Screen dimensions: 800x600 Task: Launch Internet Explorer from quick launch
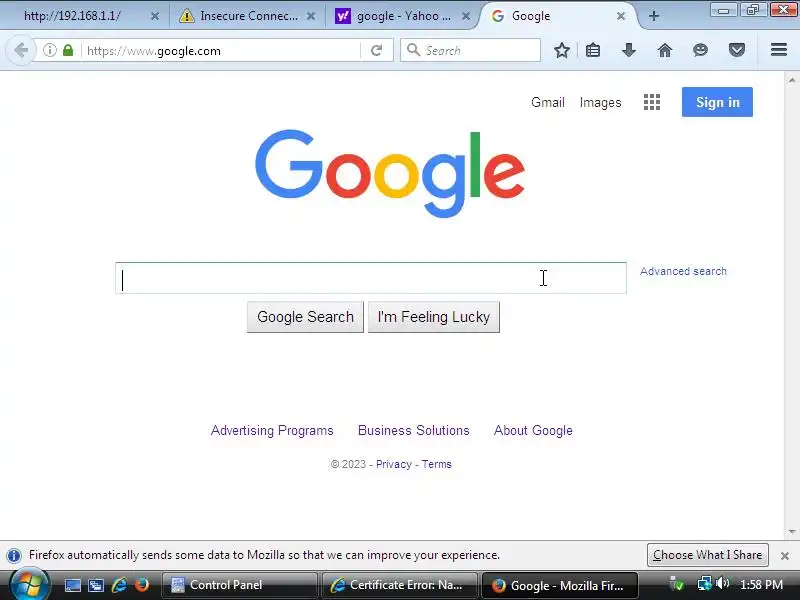click(119, 585)
